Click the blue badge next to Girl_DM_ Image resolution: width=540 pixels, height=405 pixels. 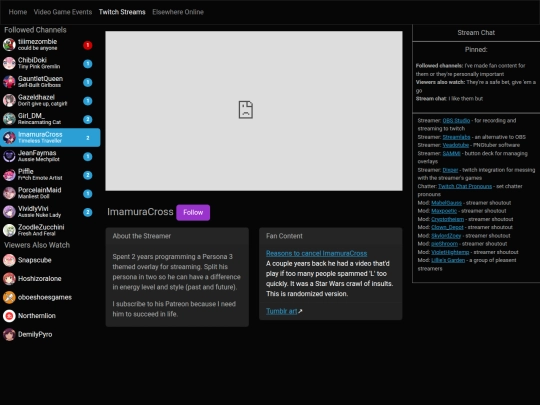87,119
